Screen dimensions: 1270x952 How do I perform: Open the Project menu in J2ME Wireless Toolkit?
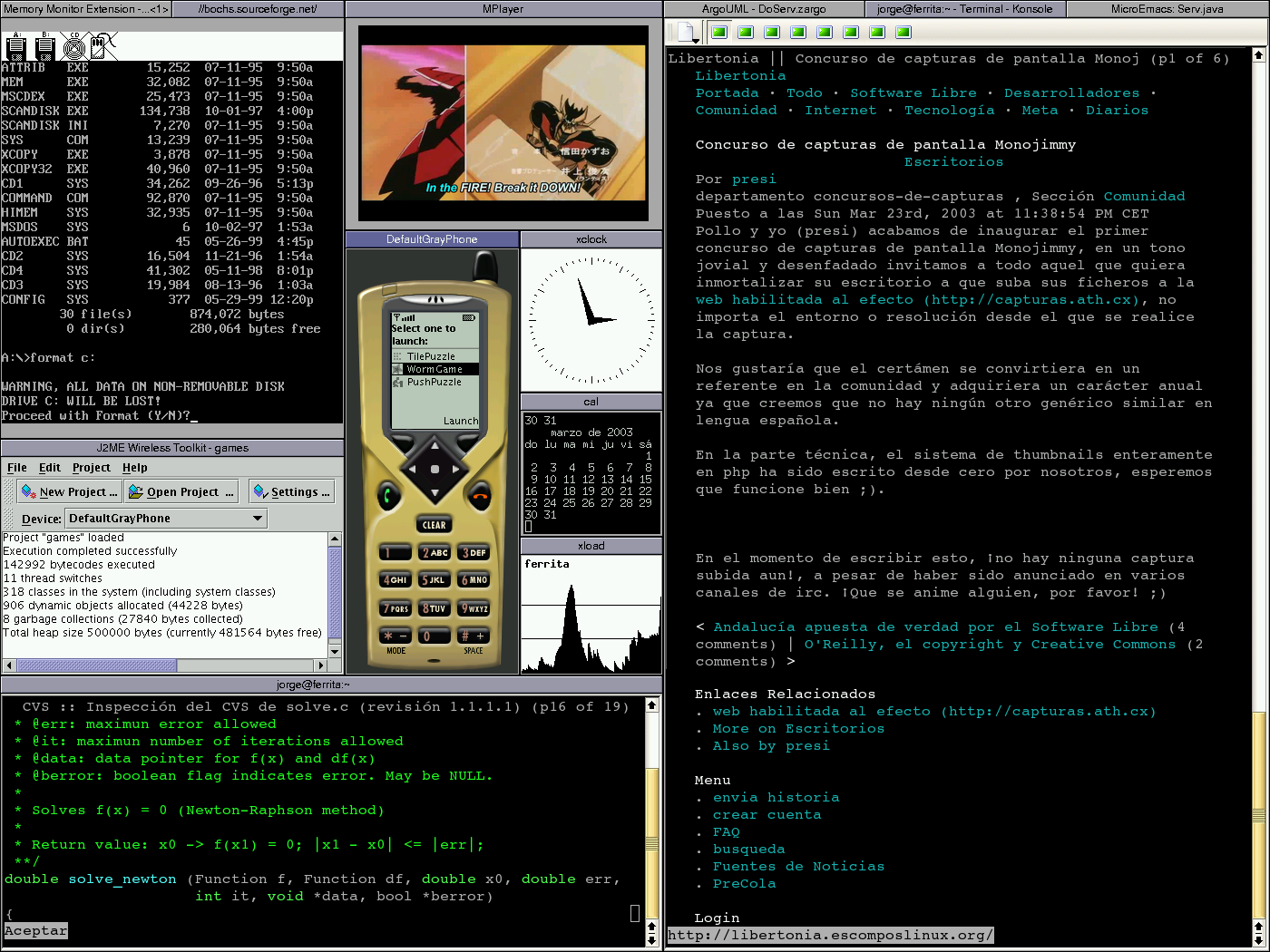point(92,468)
